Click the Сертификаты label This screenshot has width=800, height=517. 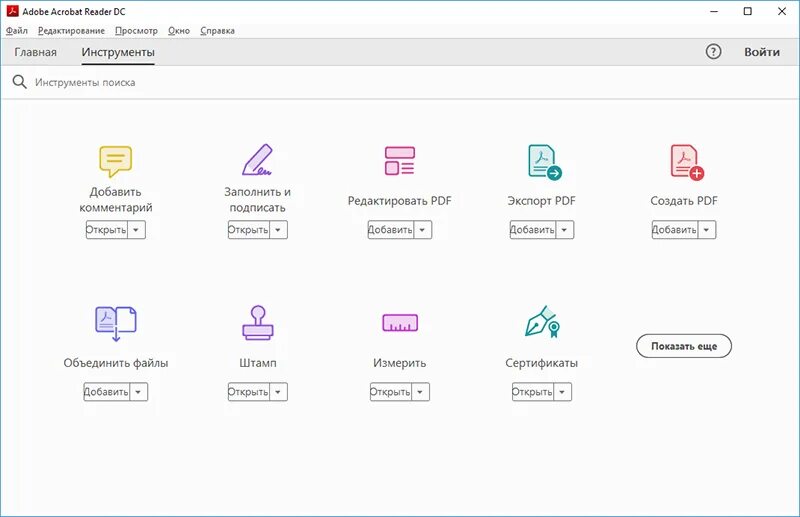click(541, 363)
